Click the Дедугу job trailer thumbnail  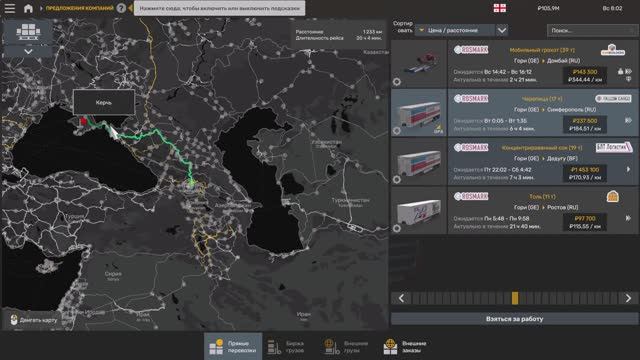coord(419,162)
